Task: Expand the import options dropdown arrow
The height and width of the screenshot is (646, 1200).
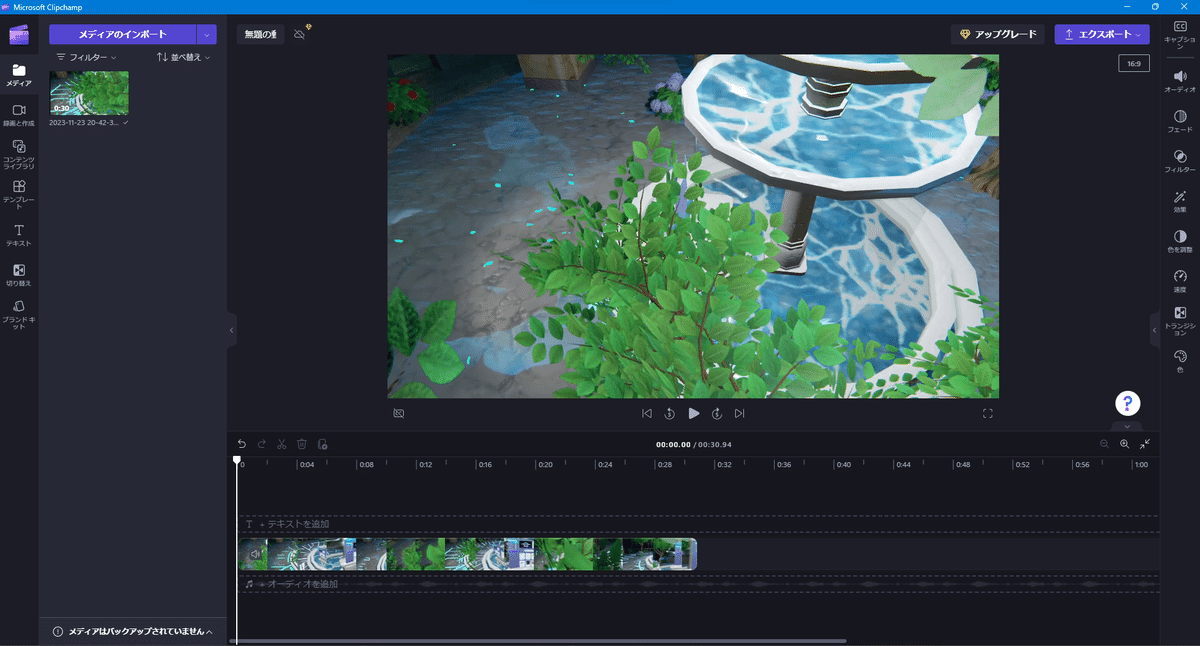Action: click(208, 34)
